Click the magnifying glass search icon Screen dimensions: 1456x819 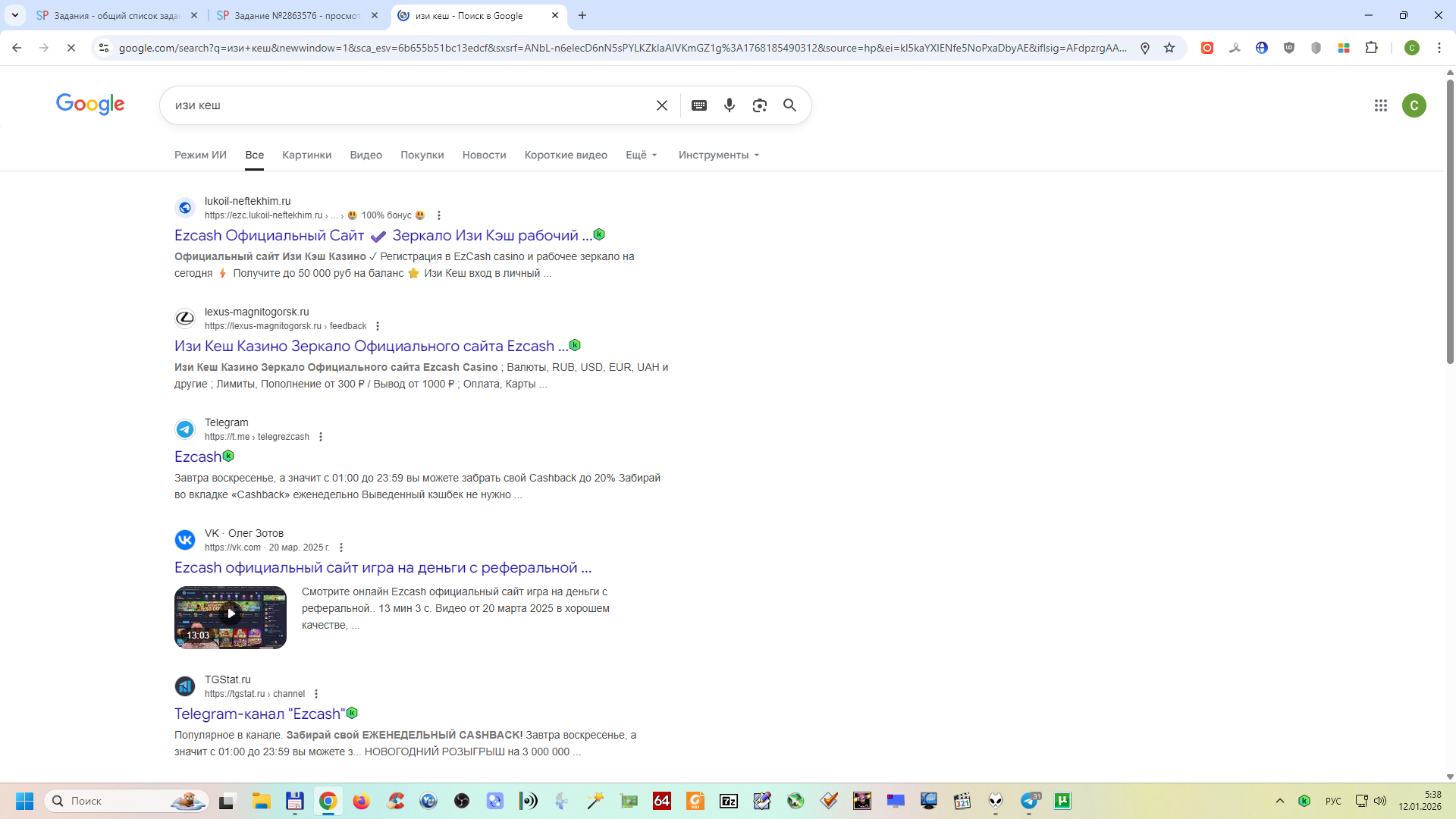click(789, 105)
